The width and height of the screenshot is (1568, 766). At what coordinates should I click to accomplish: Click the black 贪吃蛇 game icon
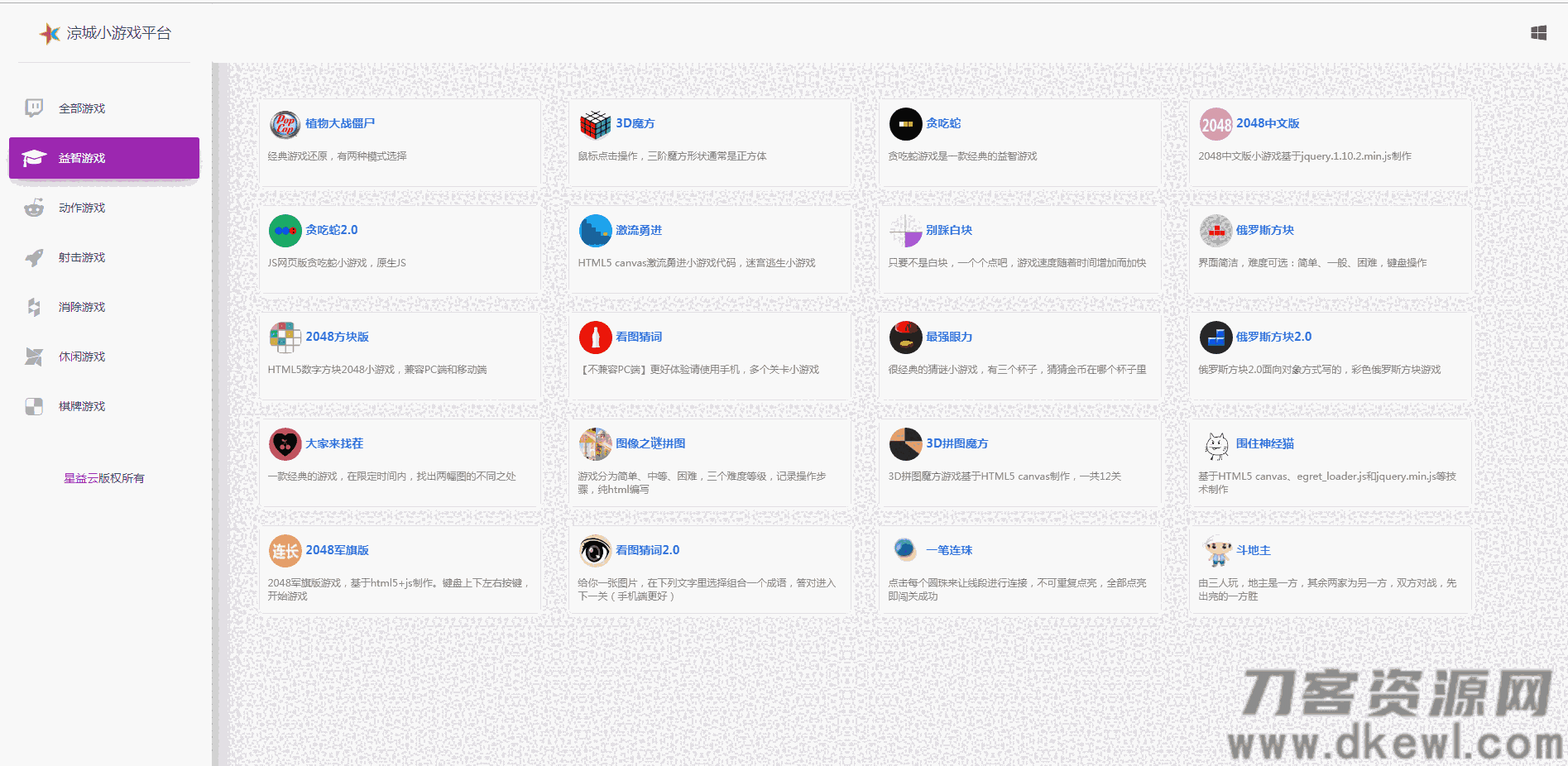pyautogui.click(x=905, y=124)
